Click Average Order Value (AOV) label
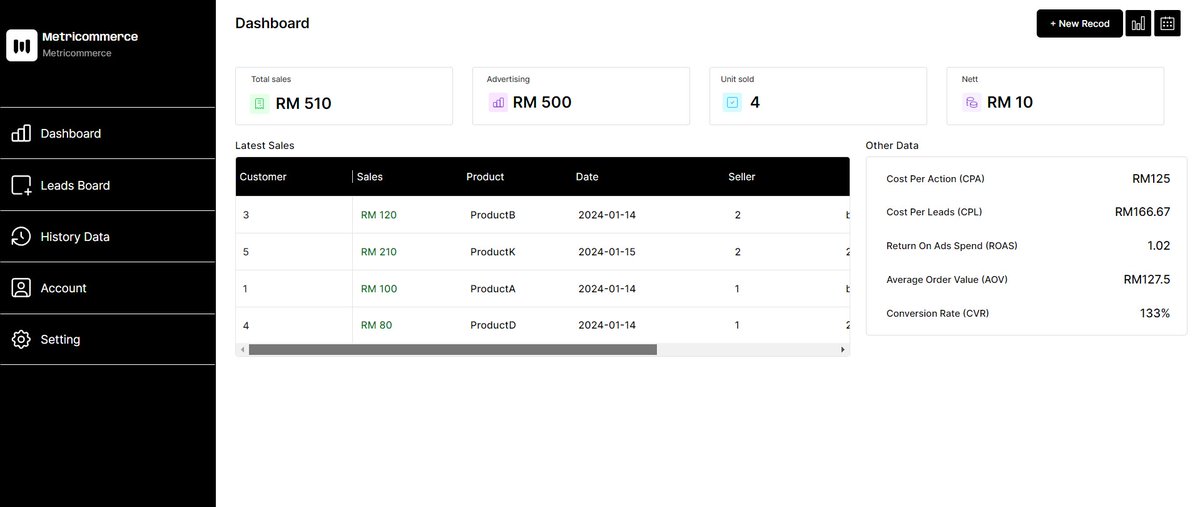Screen dimensions: 1200x507 (947, 280)
